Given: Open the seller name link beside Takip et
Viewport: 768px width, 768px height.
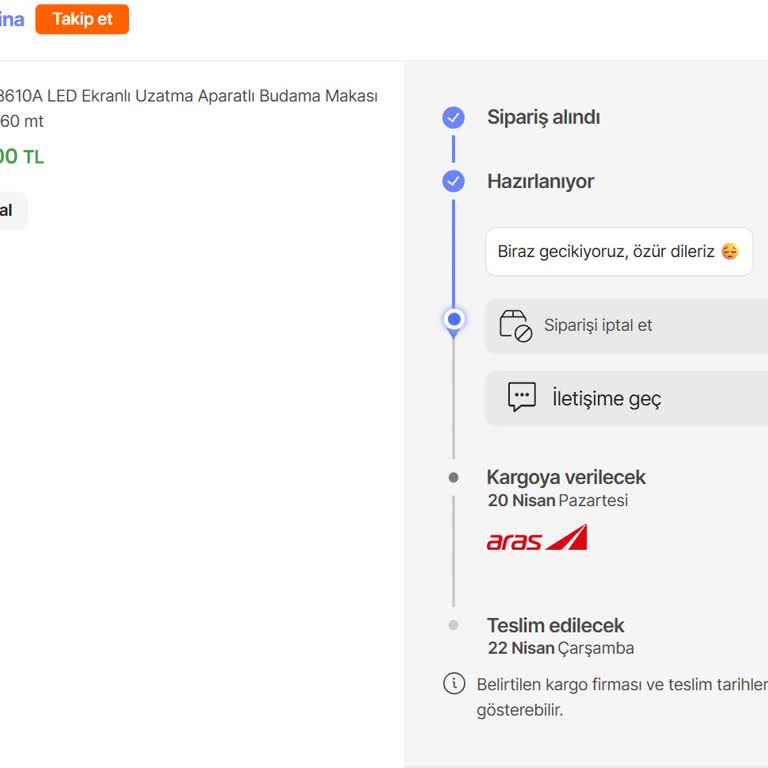Looking at the screenshot, I should 11,19.
